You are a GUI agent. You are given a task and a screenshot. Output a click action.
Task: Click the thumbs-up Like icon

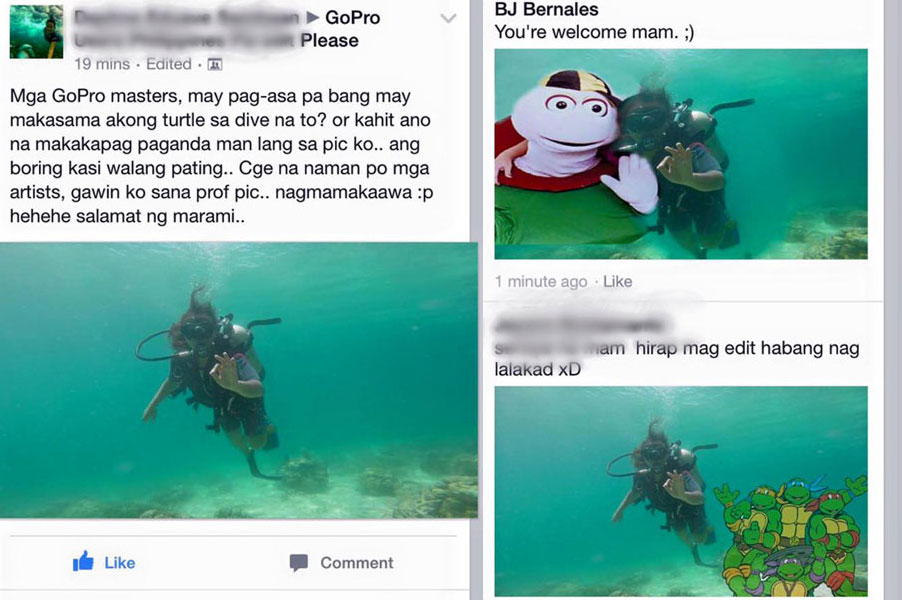tap(83, 561)
